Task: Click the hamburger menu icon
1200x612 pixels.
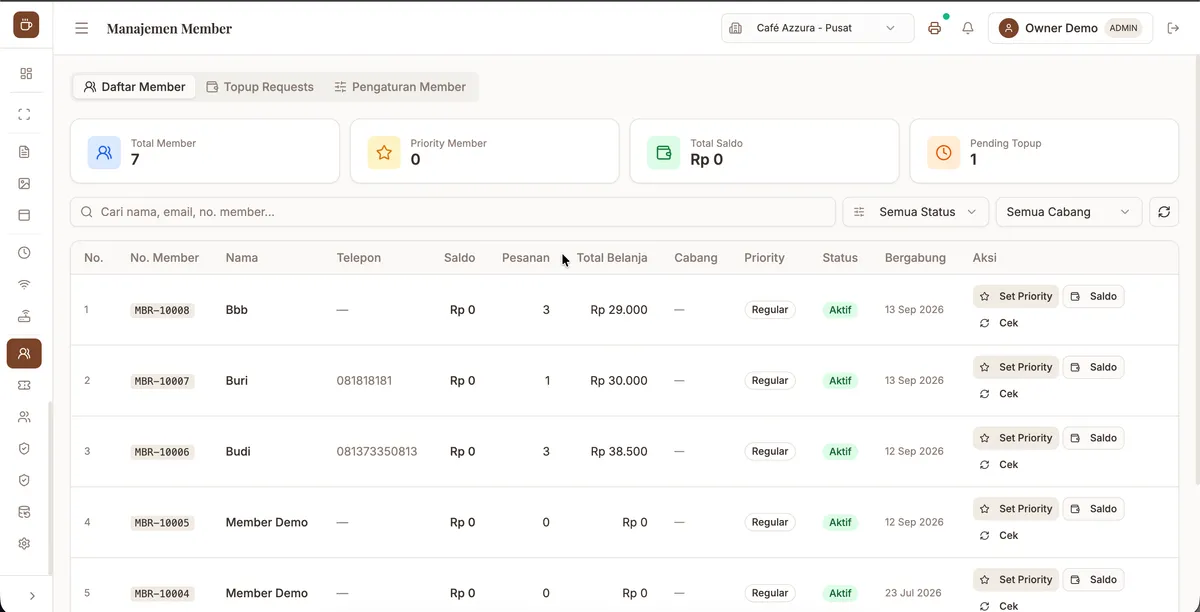Action: [82, 28]
